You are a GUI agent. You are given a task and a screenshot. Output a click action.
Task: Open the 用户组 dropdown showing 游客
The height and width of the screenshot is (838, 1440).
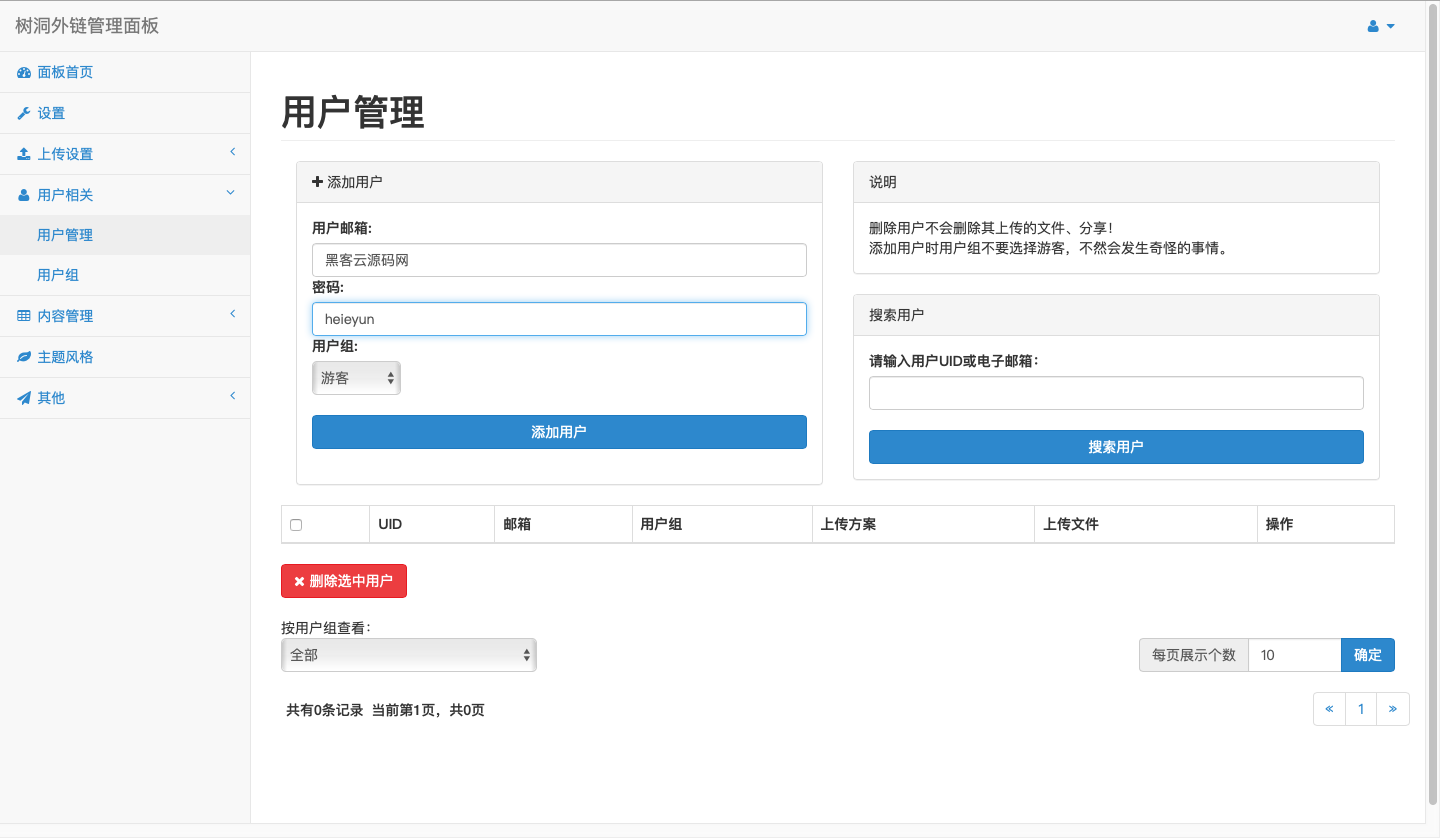coord(356,378)
